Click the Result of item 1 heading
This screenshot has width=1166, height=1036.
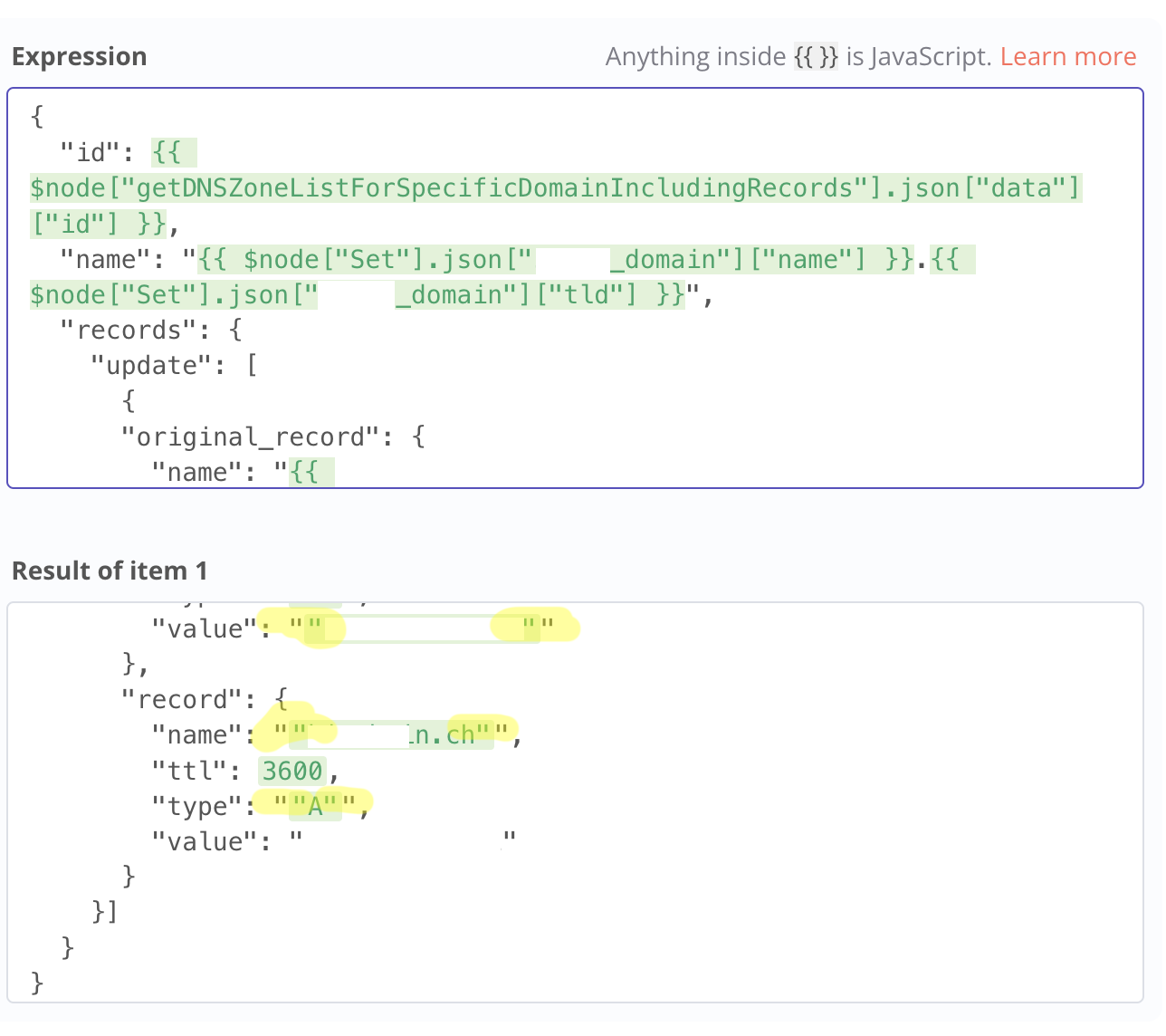point(110,571)
